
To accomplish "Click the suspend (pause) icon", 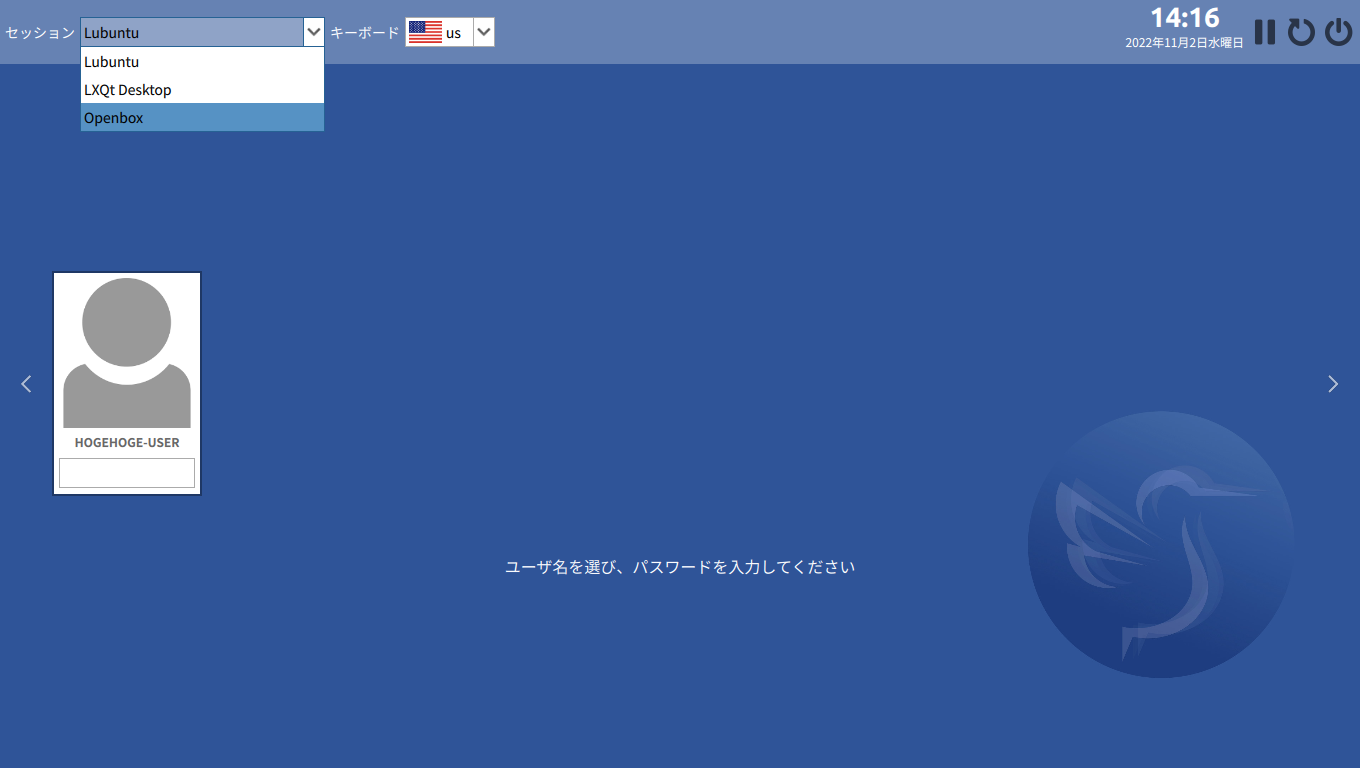I will point(1265,32).
